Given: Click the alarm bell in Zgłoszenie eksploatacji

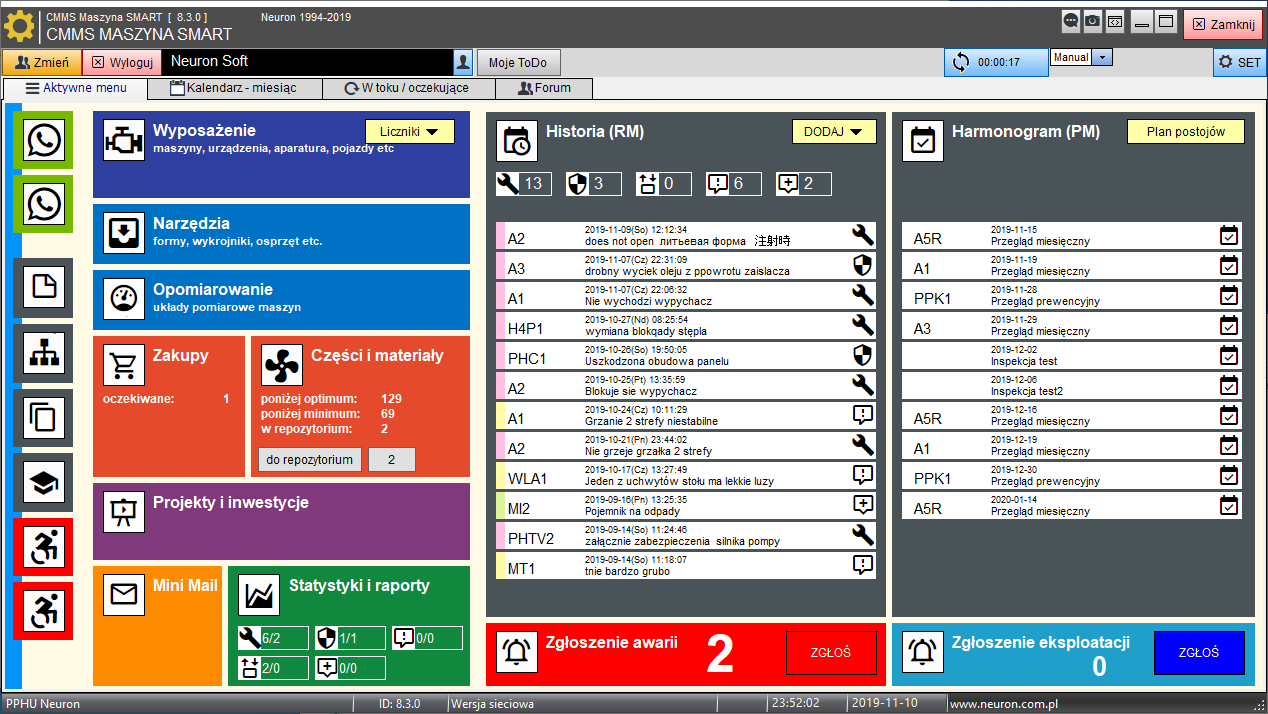Looking at the screenshot, I should pos(923,651).
